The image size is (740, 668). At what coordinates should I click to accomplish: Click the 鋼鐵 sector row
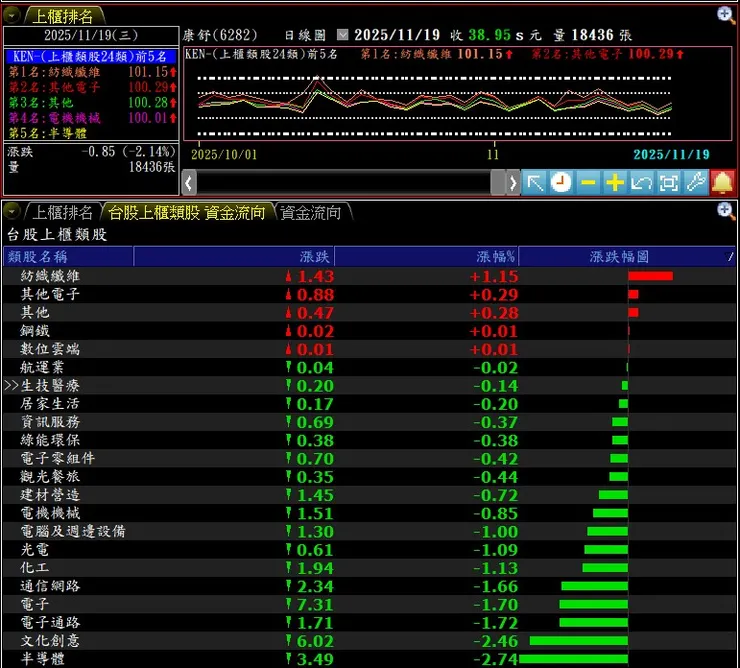(x=369, y=331)
